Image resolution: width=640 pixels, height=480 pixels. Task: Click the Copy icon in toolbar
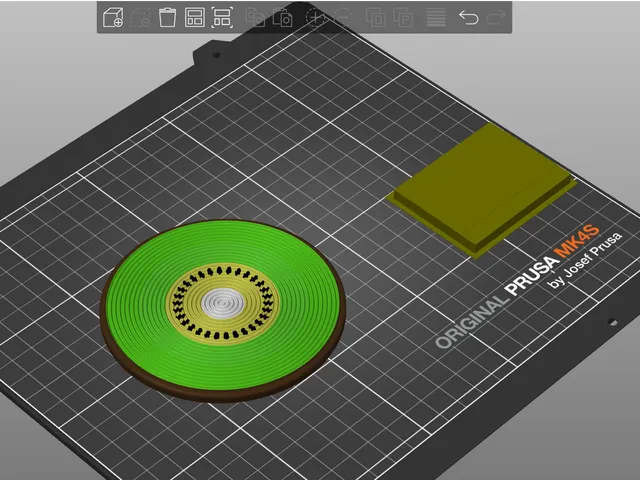click(255, 18)
